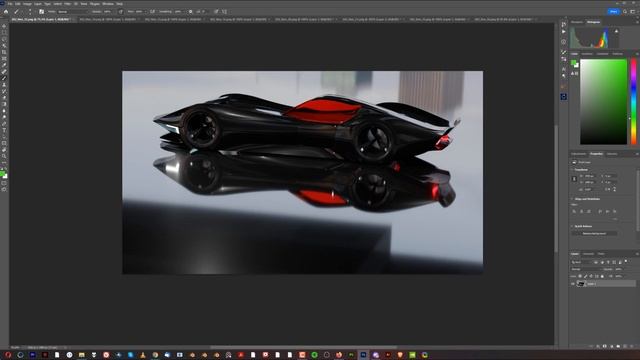
Task: Select the Eraser tool
Action: [x=4, y=98]
